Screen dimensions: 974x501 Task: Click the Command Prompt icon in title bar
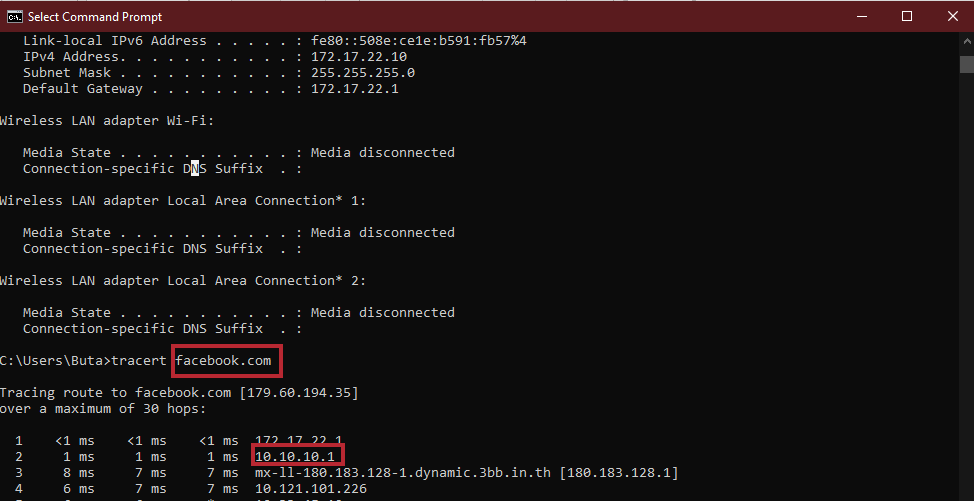coord(15,17)
